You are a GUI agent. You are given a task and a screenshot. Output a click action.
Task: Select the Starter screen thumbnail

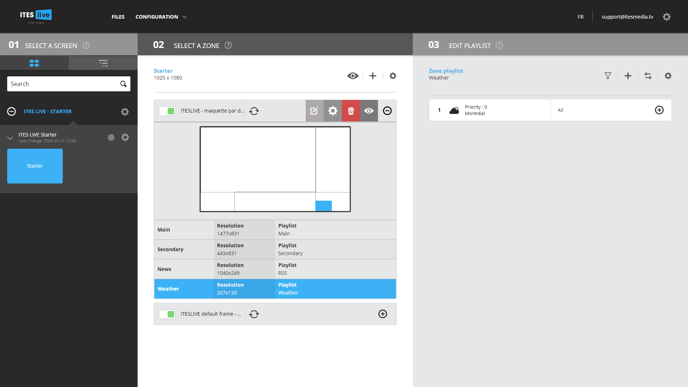click(x=35, y=166)
